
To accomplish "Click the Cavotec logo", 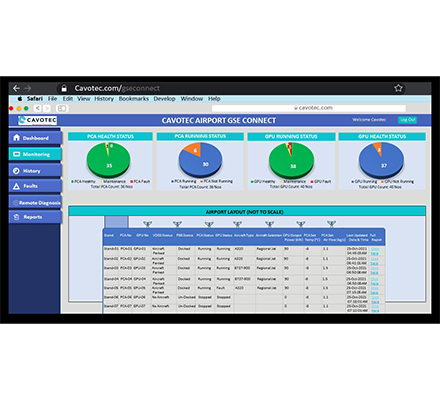I will coord(37,120).
